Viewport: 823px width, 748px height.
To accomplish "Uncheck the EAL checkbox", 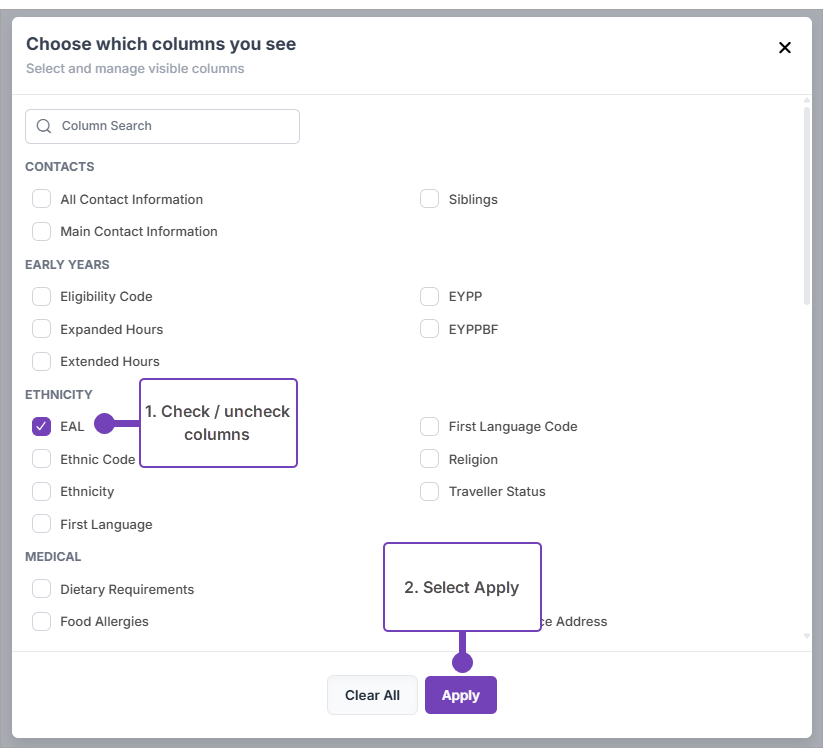I will pyautogui.click(x=41, y=427).
